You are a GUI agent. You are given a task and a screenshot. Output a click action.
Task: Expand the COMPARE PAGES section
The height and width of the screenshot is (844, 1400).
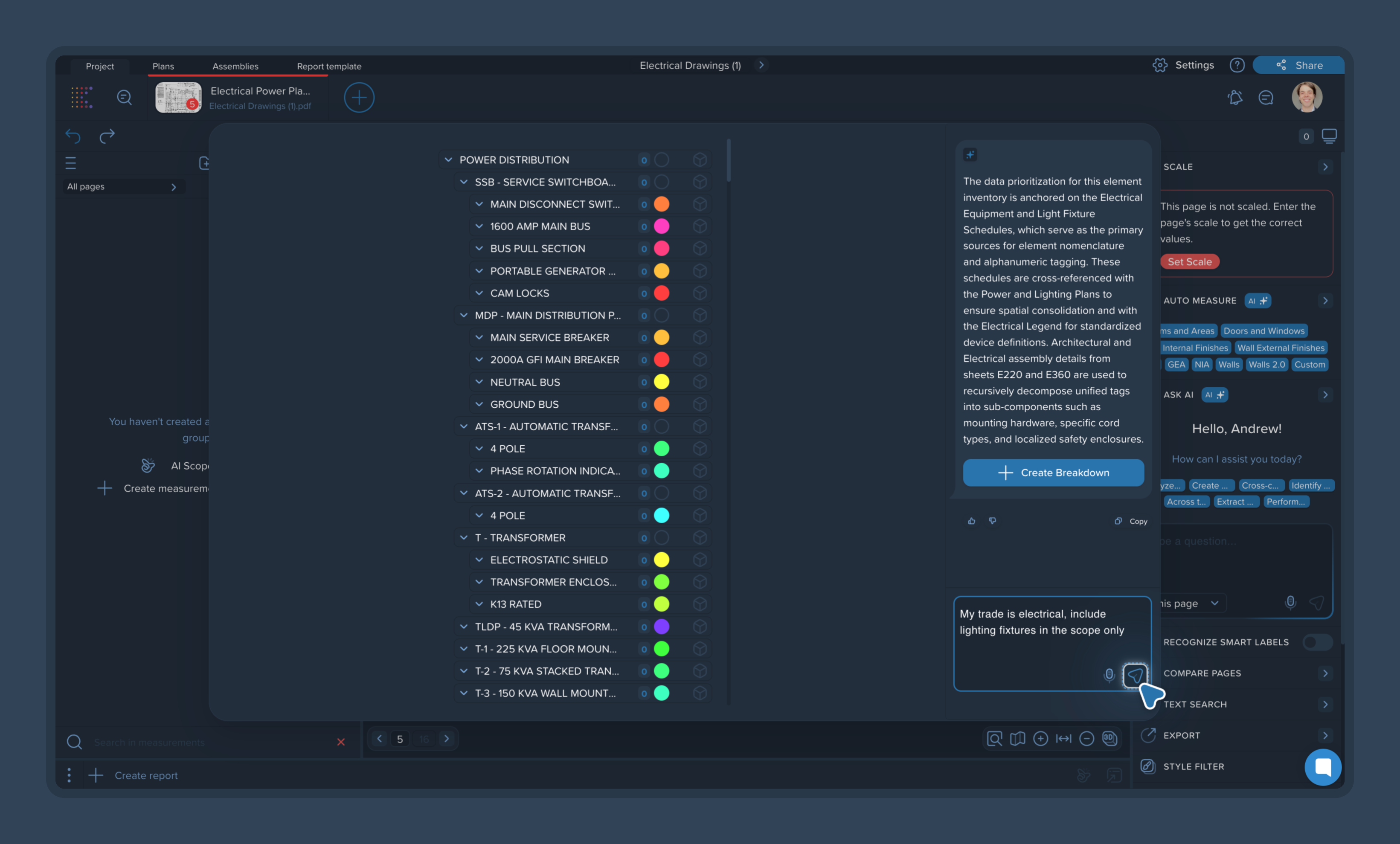(1325, 673)
